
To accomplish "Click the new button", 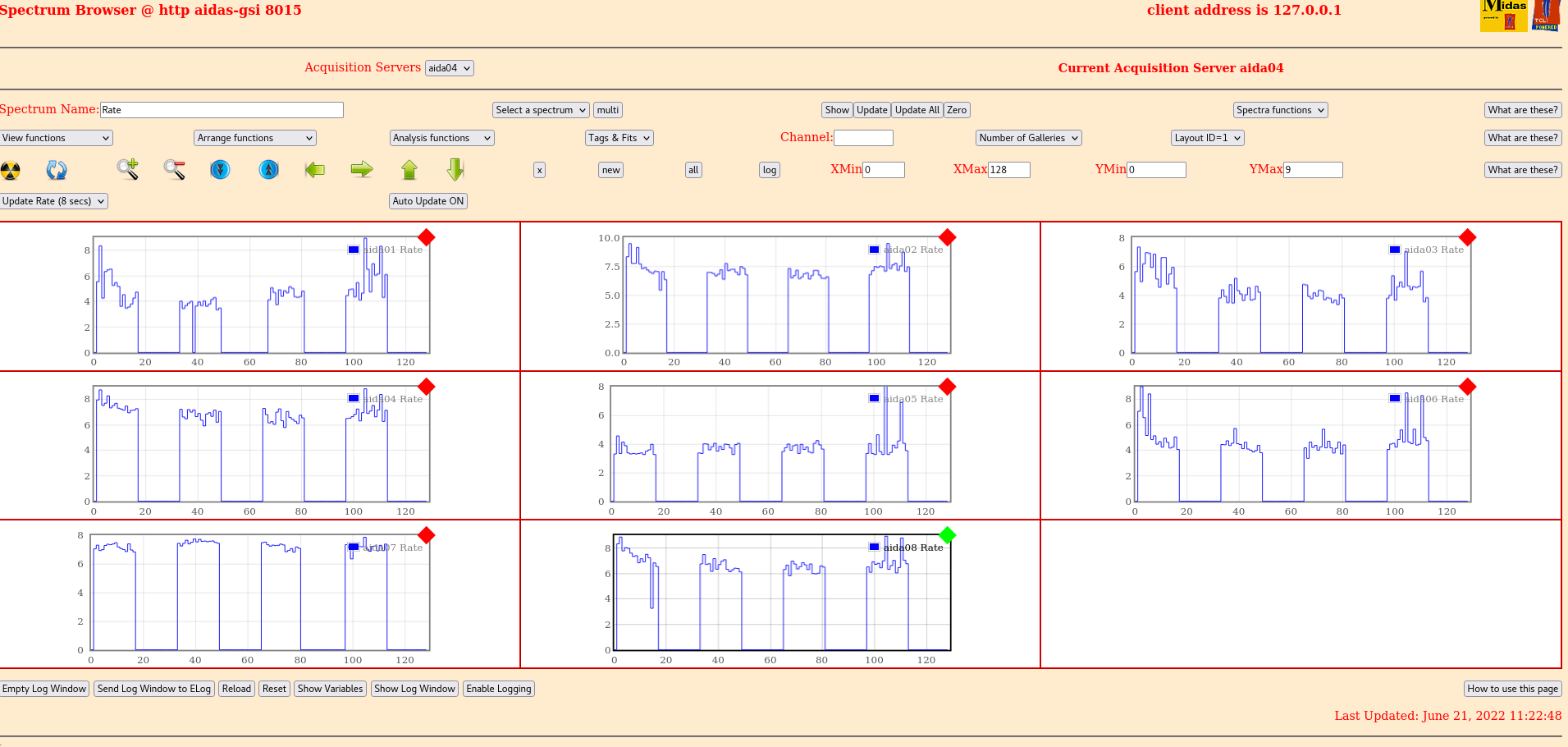I will 611,170.
